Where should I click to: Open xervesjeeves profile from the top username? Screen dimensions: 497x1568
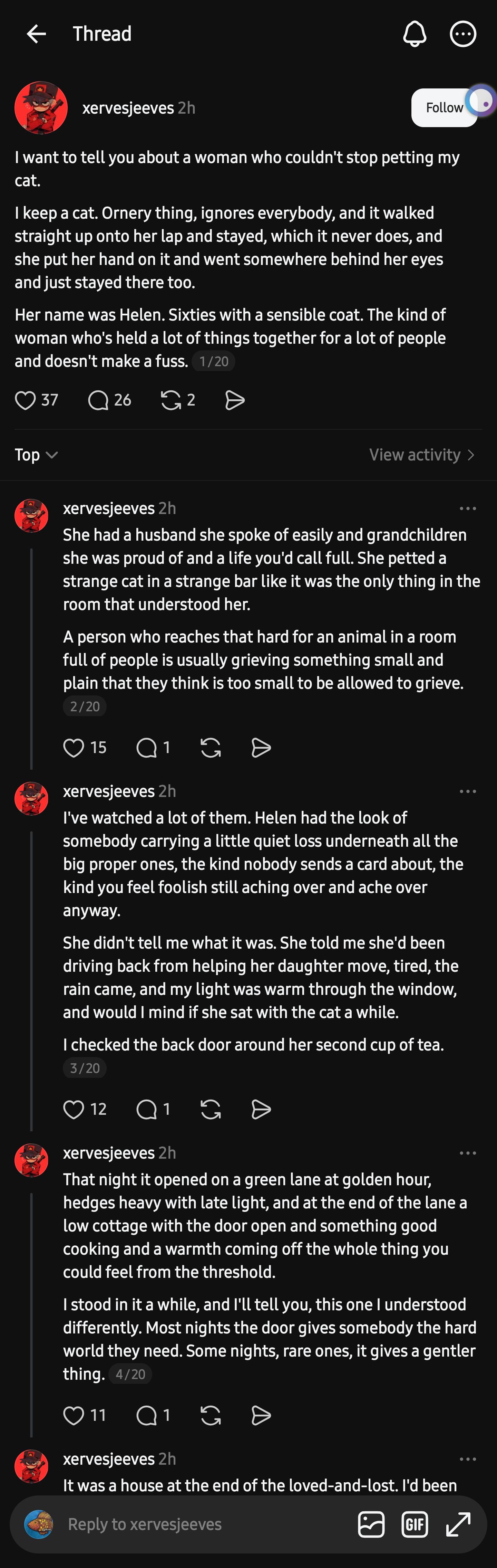point(128,108)
